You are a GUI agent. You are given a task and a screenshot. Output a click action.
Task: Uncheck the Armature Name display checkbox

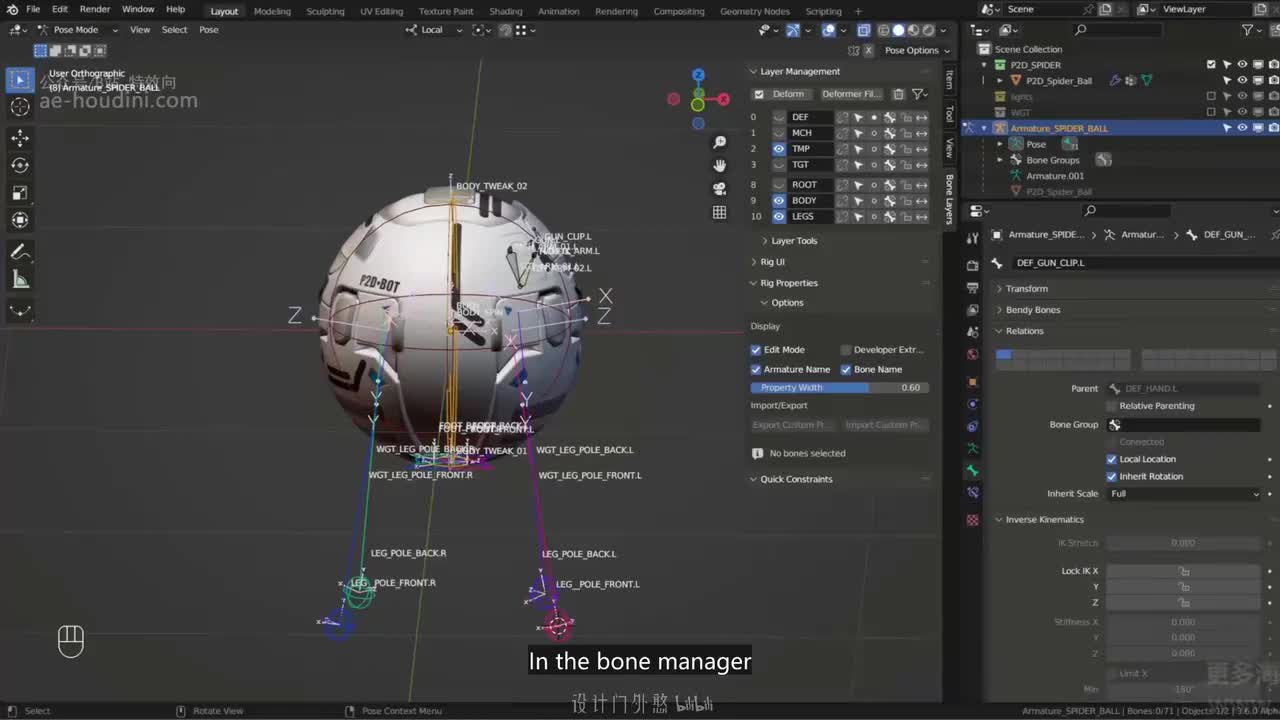pos(756,370)
